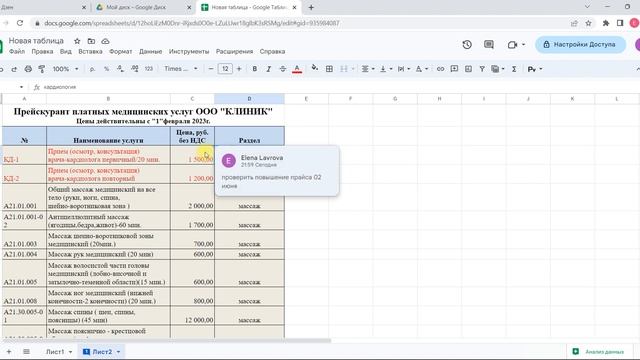This screenshot has width=640, height=360.
Task: Open filter views dropdown
Action: (498, 69)
